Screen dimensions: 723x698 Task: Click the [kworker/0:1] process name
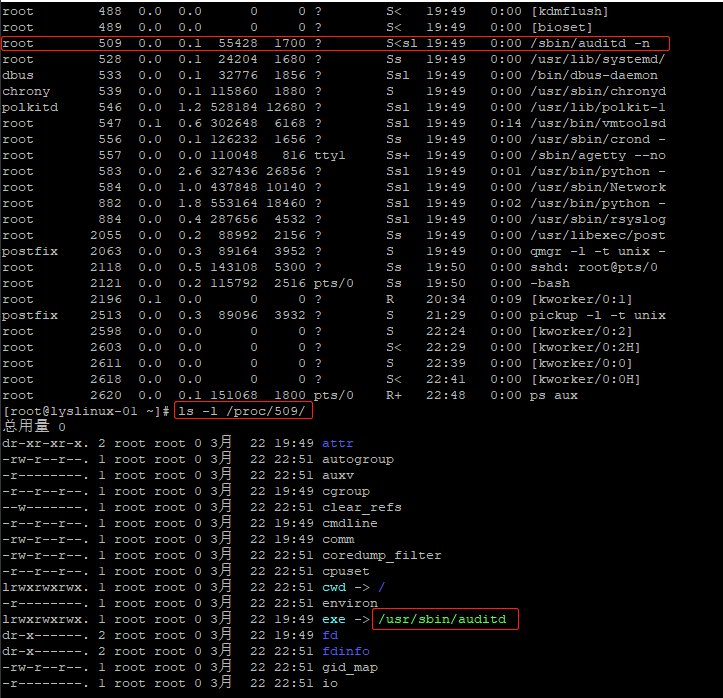pos(581,299)
